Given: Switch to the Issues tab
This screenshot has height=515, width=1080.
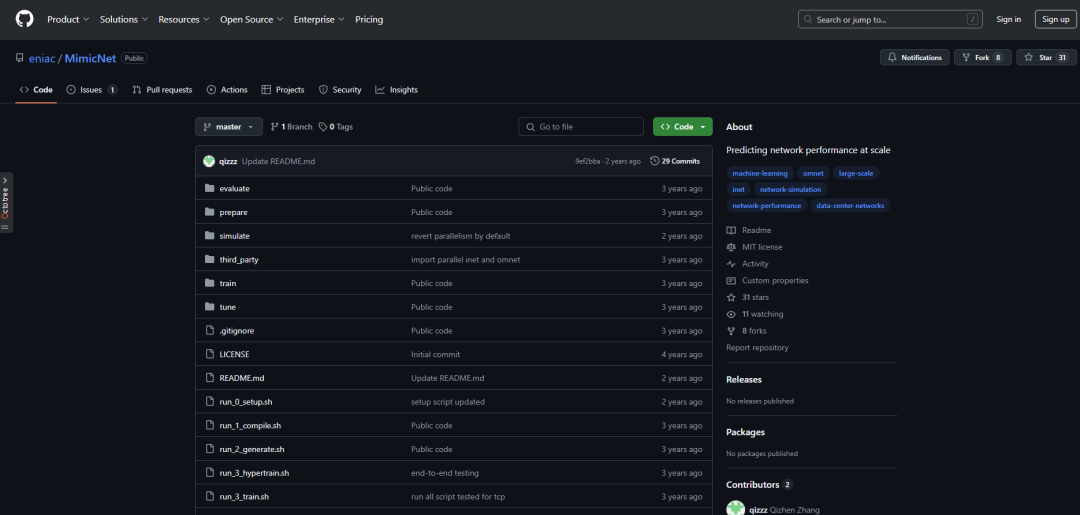Looking at the screenshot, I should pos(92,90).
